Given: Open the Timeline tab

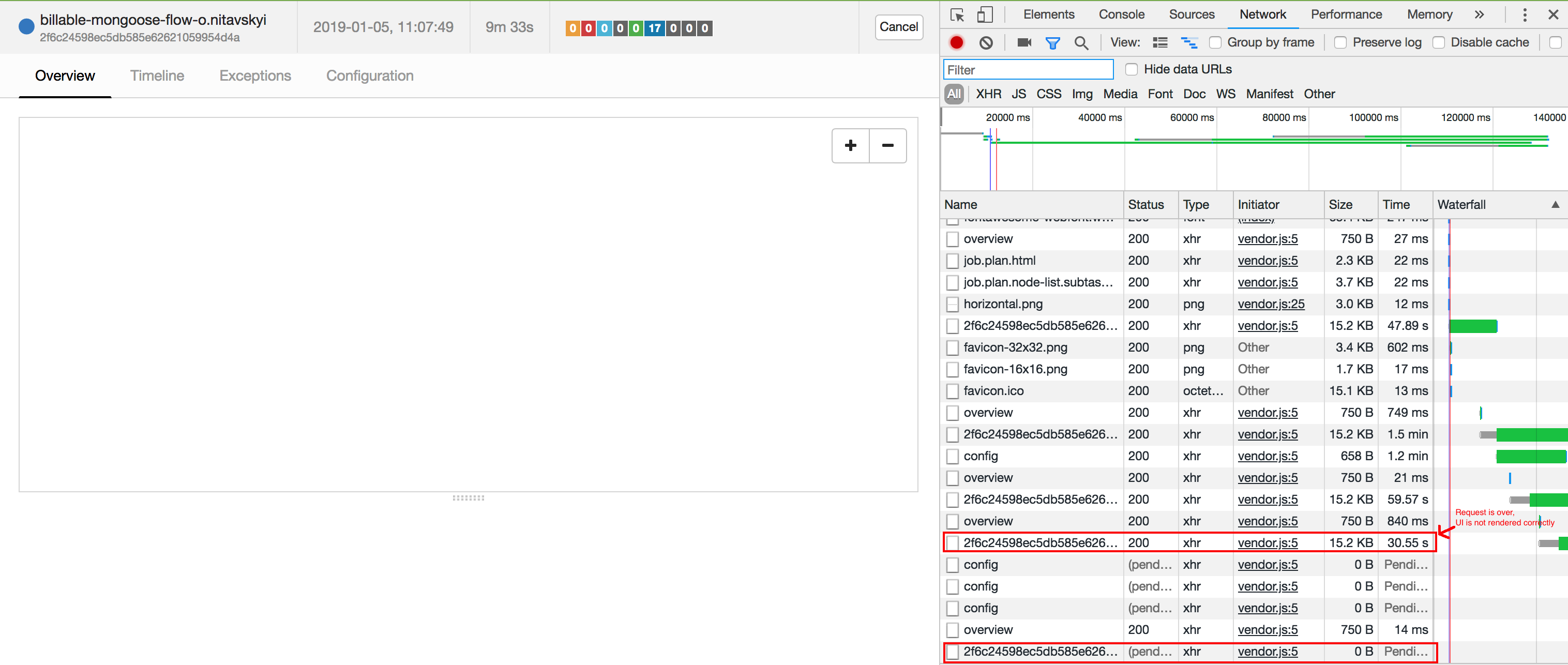Looking at the screenshot, I should (x=157, y=75).
